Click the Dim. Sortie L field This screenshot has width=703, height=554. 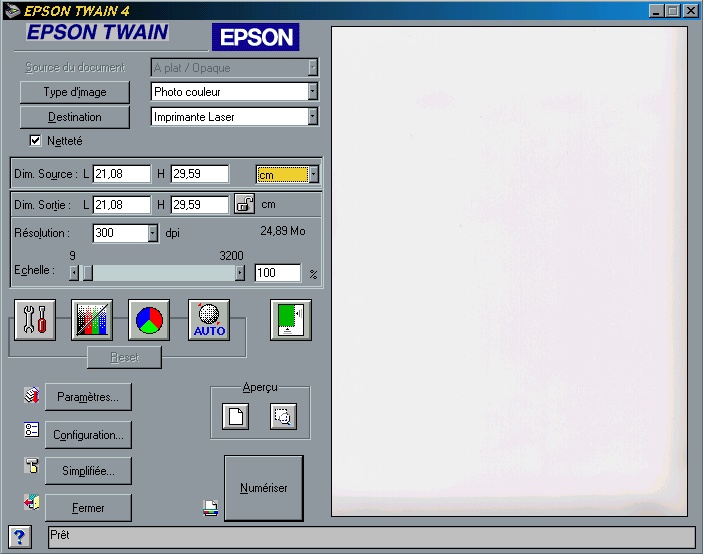click(122, 205)
